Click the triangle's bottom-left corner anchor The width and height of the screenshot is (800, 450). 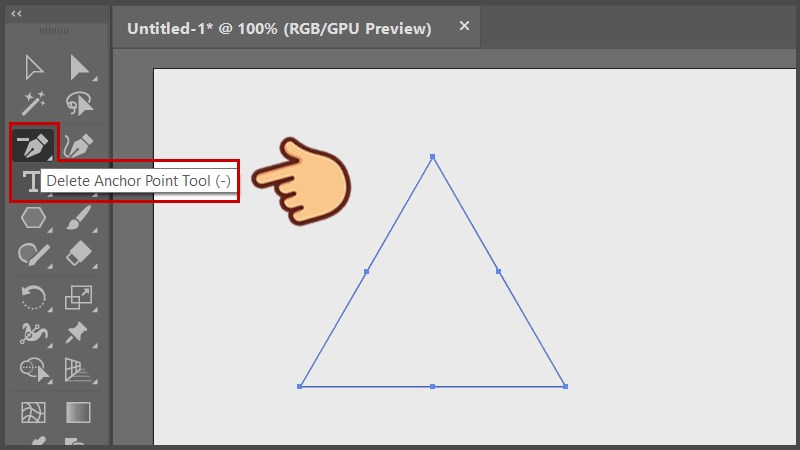[299, 386]
